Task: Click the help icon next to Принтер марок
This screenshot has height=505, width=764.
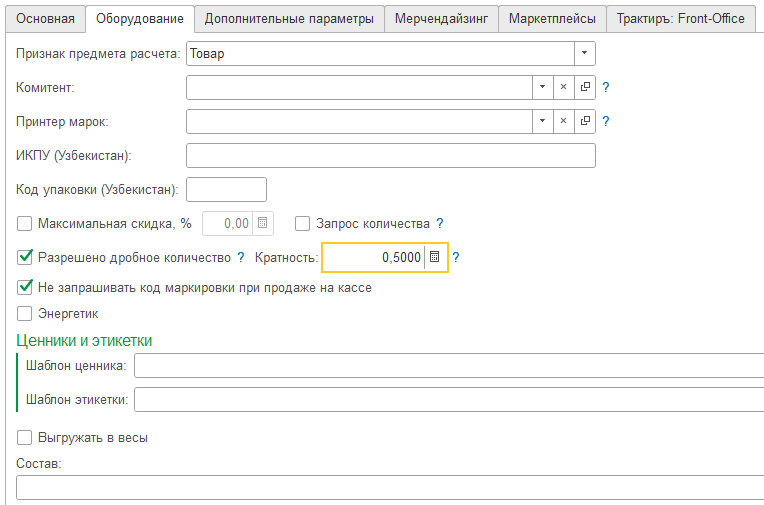Action: [606, 122]
